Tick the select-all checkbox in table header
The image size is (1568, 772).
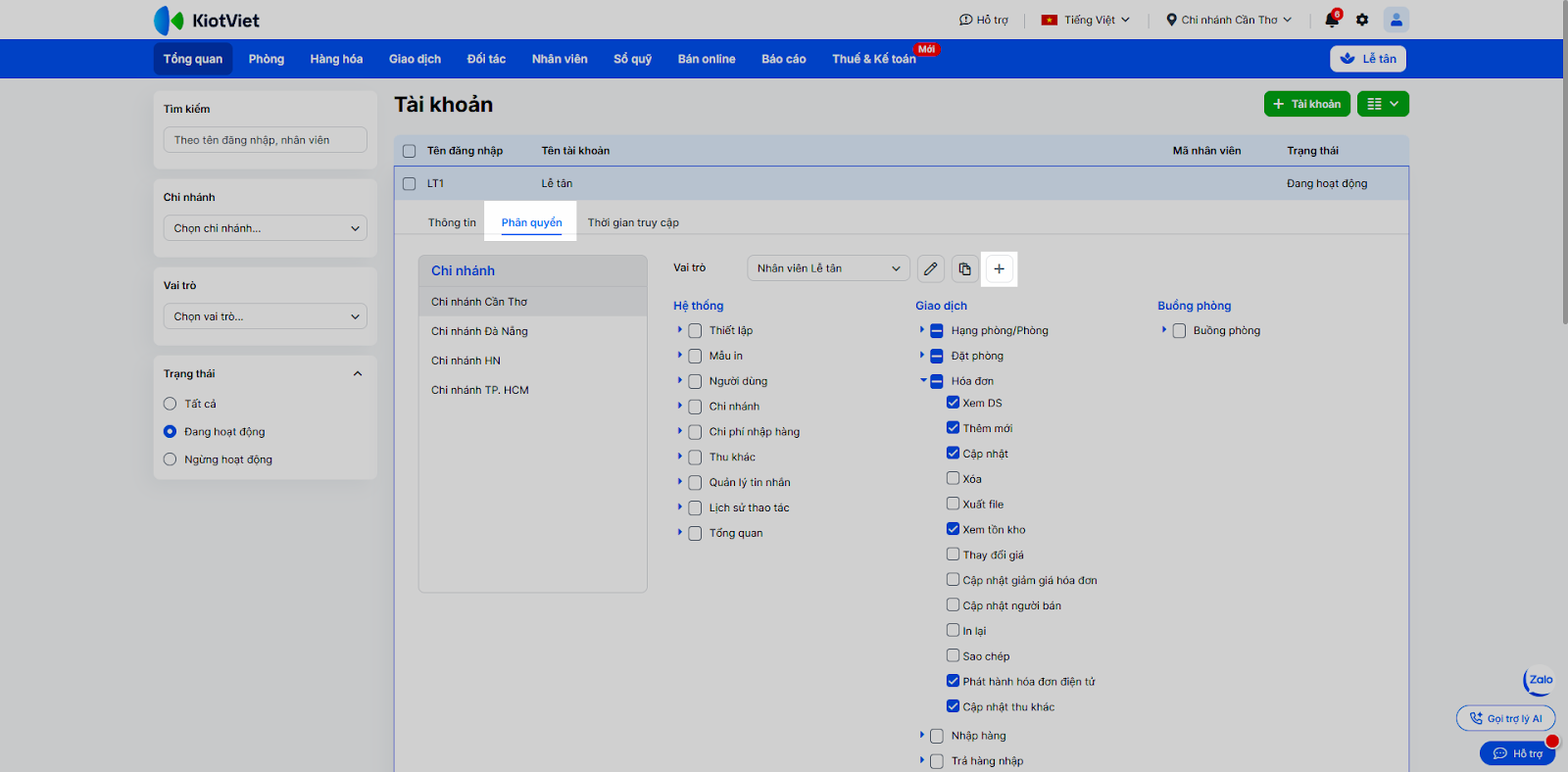point(410,151)
